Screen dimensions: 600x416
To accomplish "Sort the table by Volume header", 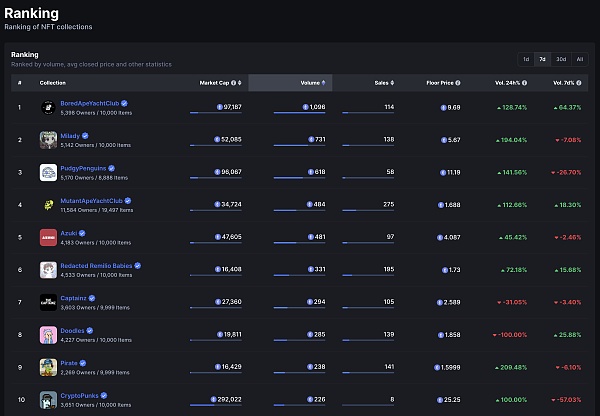I will point(310,83).
